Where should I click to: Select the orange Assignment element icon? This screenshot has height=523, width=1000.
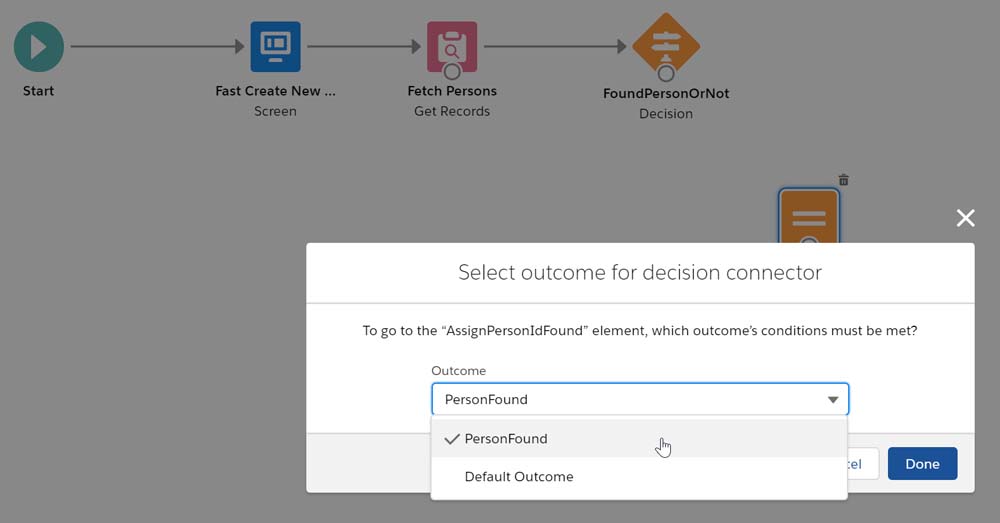pos(809,216)
